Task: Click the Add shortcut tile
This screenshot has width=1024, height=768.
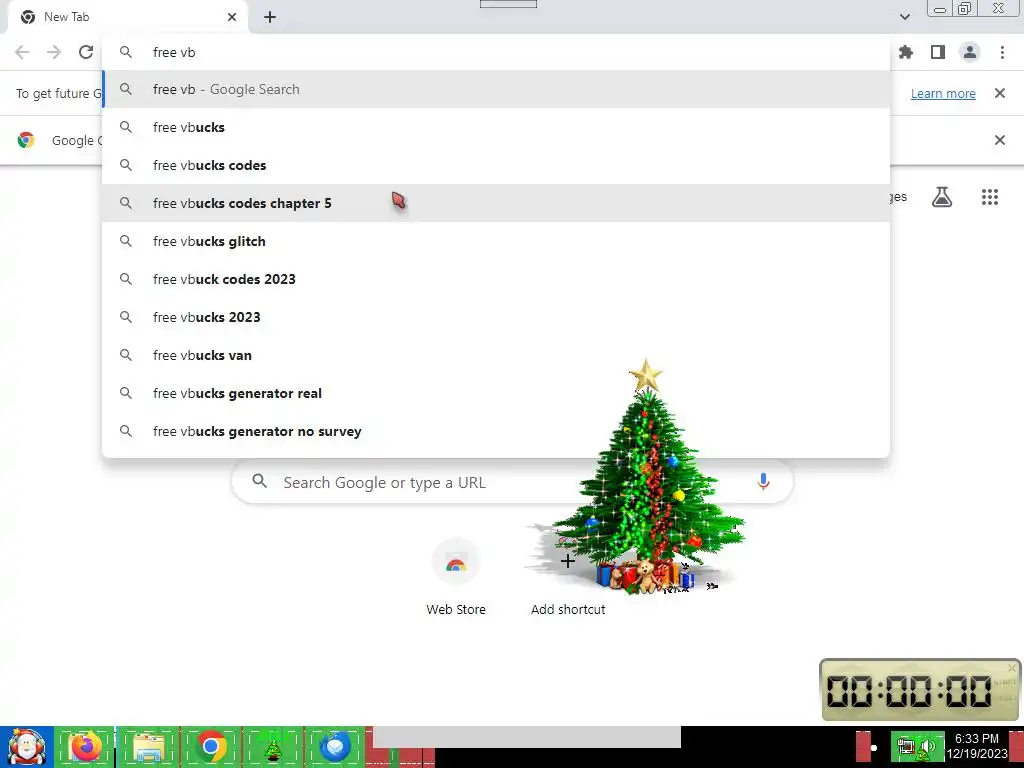Action: coord(568,577)
